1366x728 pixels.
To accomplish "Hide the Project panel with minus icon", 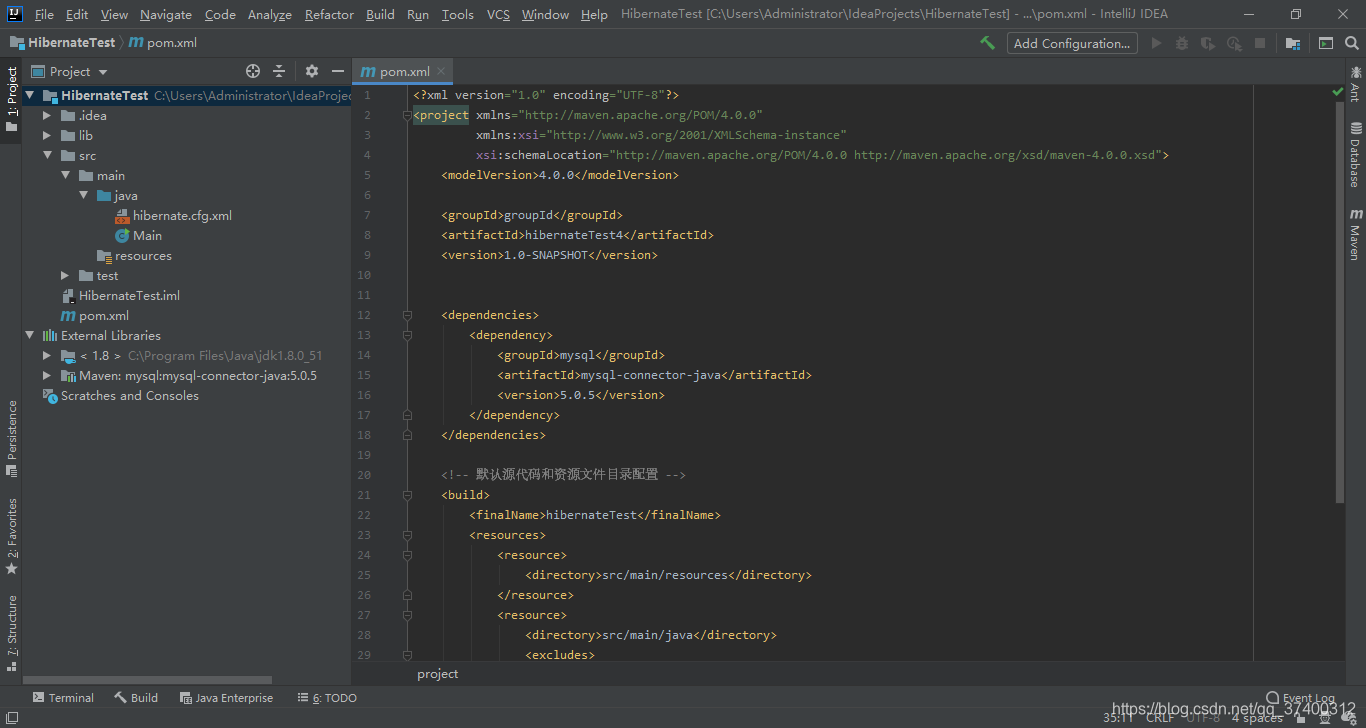I will tap(338, 71).
